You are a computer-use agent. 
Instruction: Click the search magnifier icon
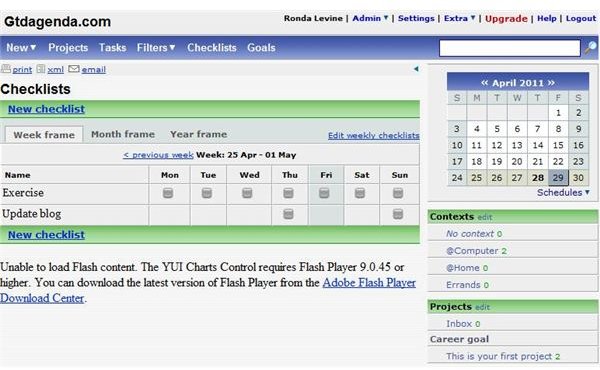[591, 48]
